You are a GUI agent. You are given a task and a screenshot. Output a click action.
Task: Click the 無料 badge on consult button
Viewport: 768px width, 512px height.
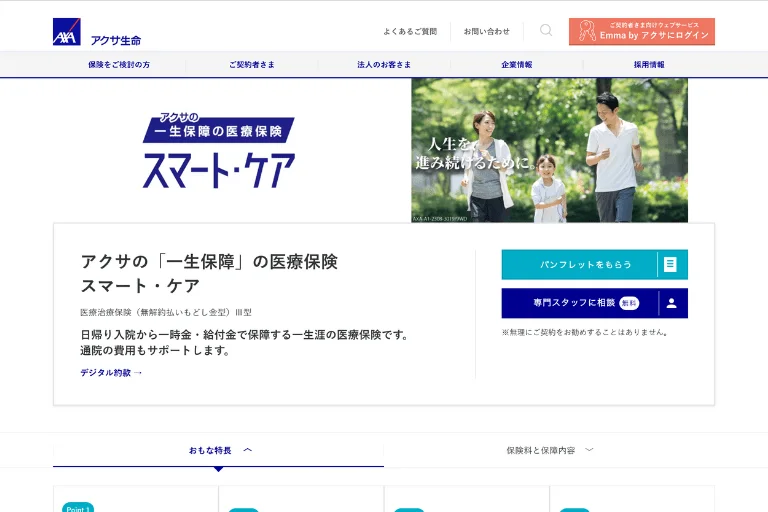tap(629, 303)
